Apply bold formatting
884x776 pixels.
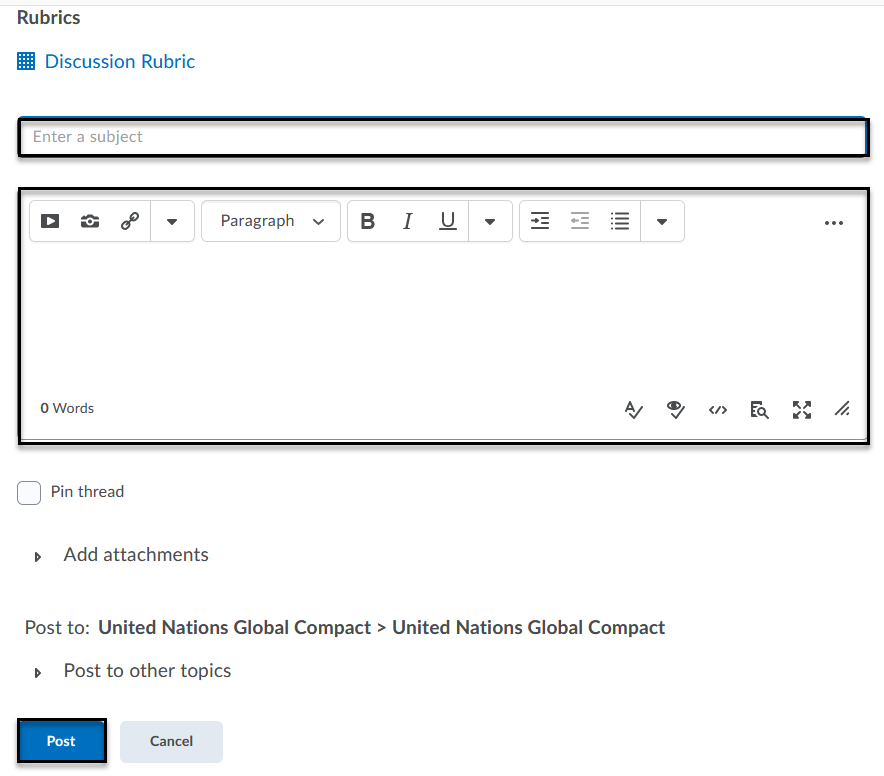click(x=367, y=221)
